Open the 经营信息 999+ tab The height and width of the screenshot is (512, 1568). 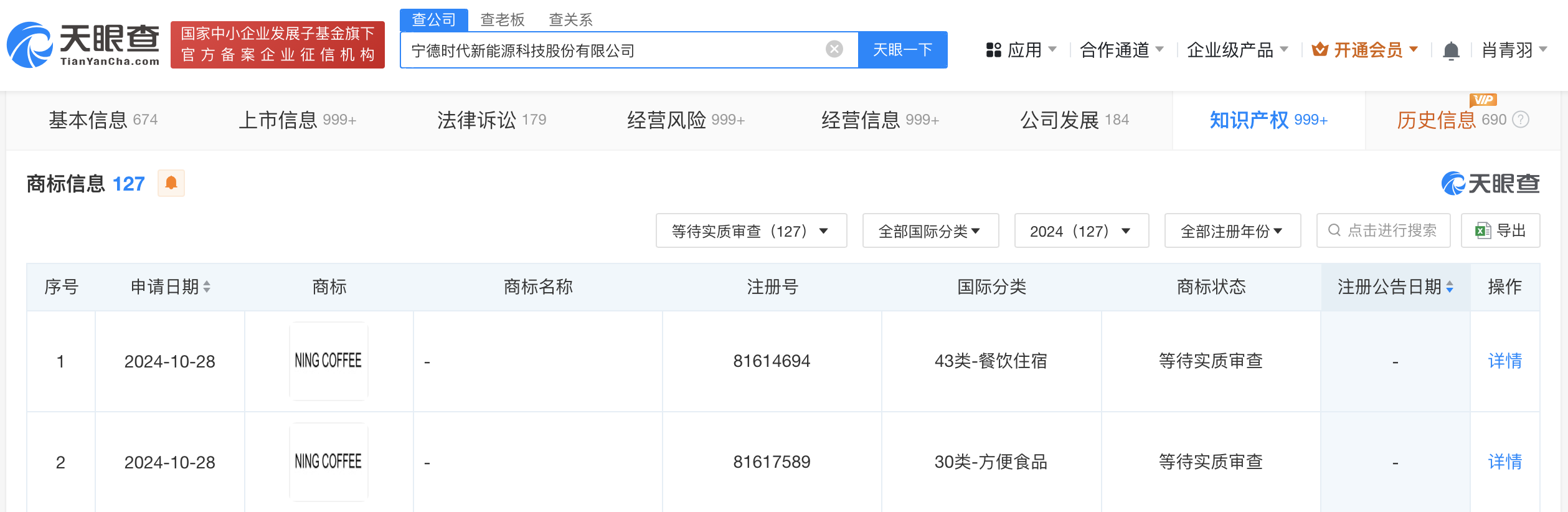[x=881, y=120]
